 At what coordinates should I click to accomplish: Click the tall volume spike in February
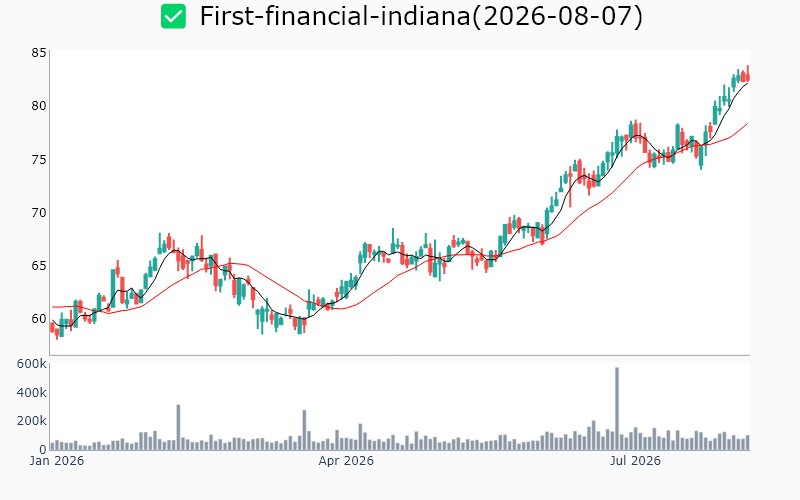(178, 428)
